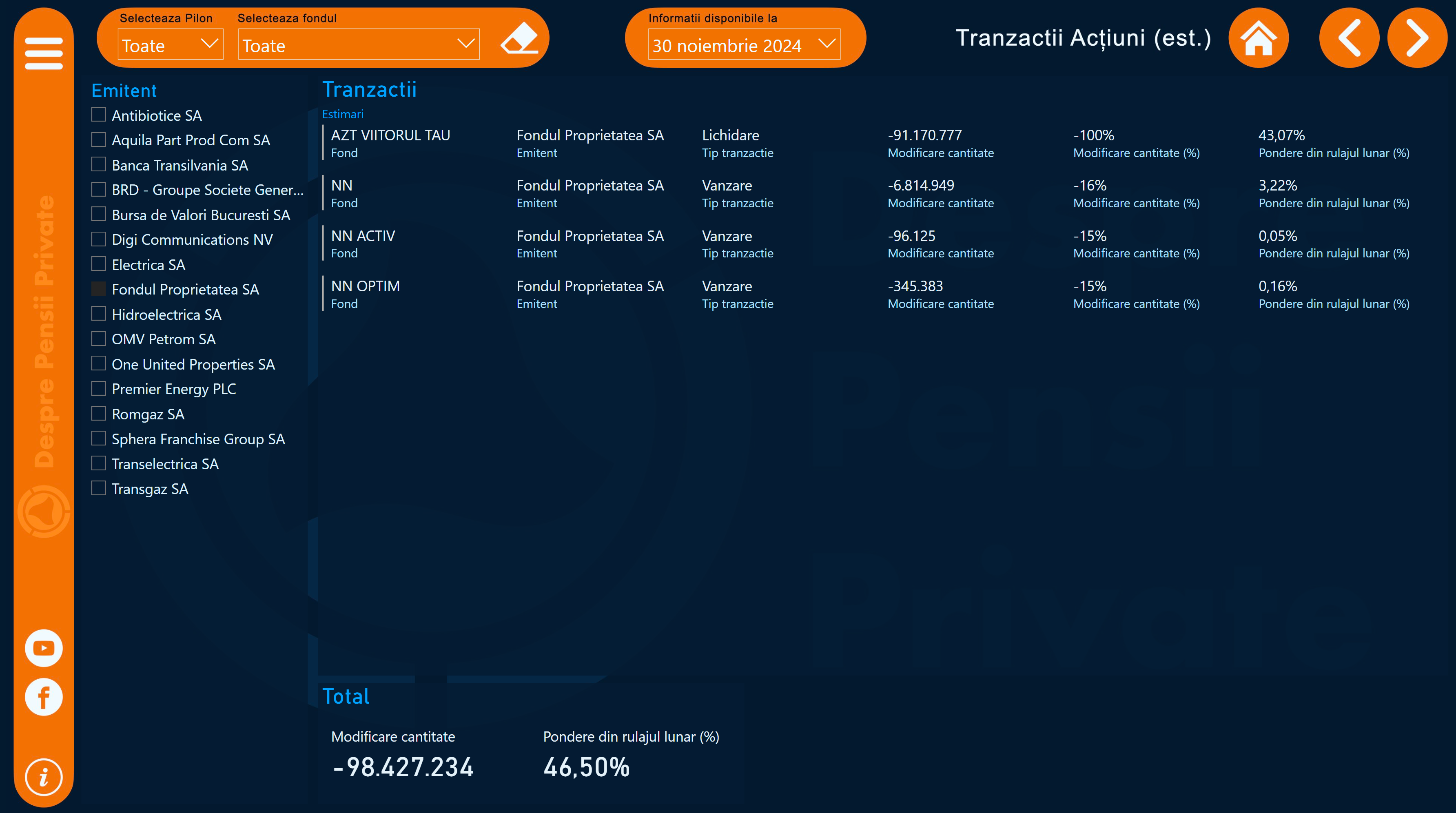1456x813 pixels.
Task: Click the Tranzactii Acțiuni (est.) page title
Action: click(x=1083, y=38)
